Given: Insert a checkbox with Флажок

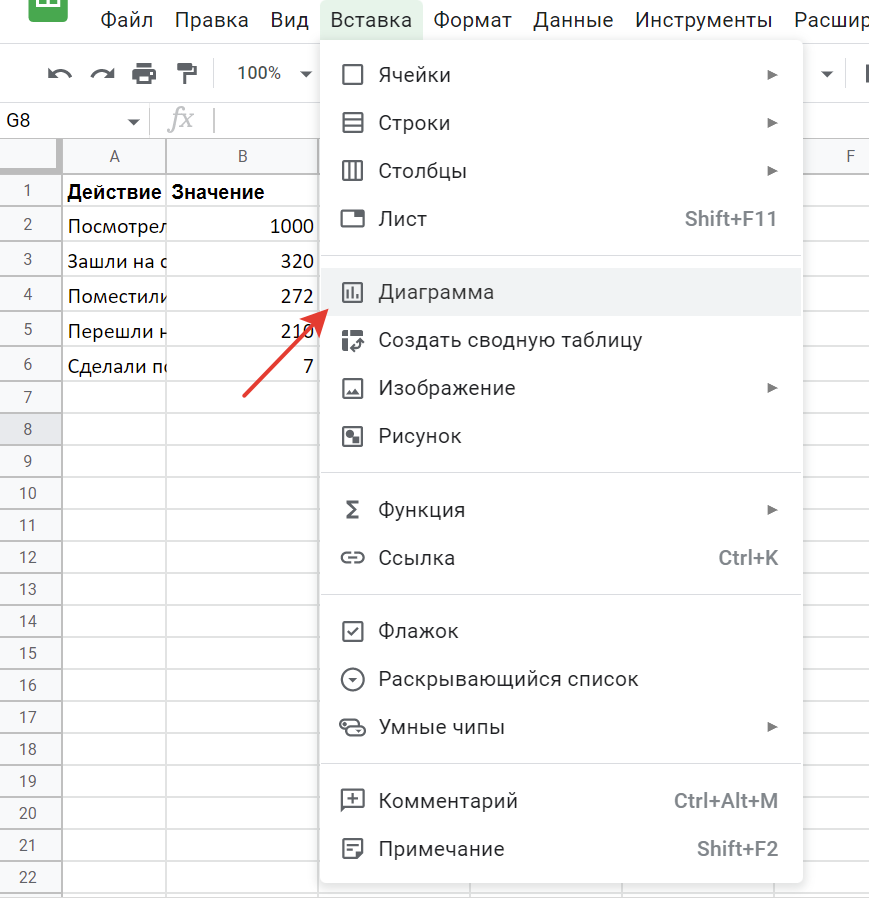Looking at the screenshot, I should pos(418,631).
